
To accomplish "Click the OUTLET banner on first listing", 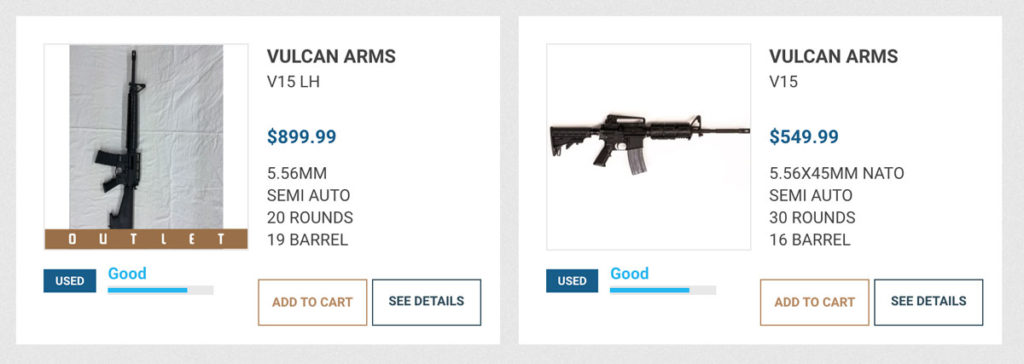I will click(146, 239).
